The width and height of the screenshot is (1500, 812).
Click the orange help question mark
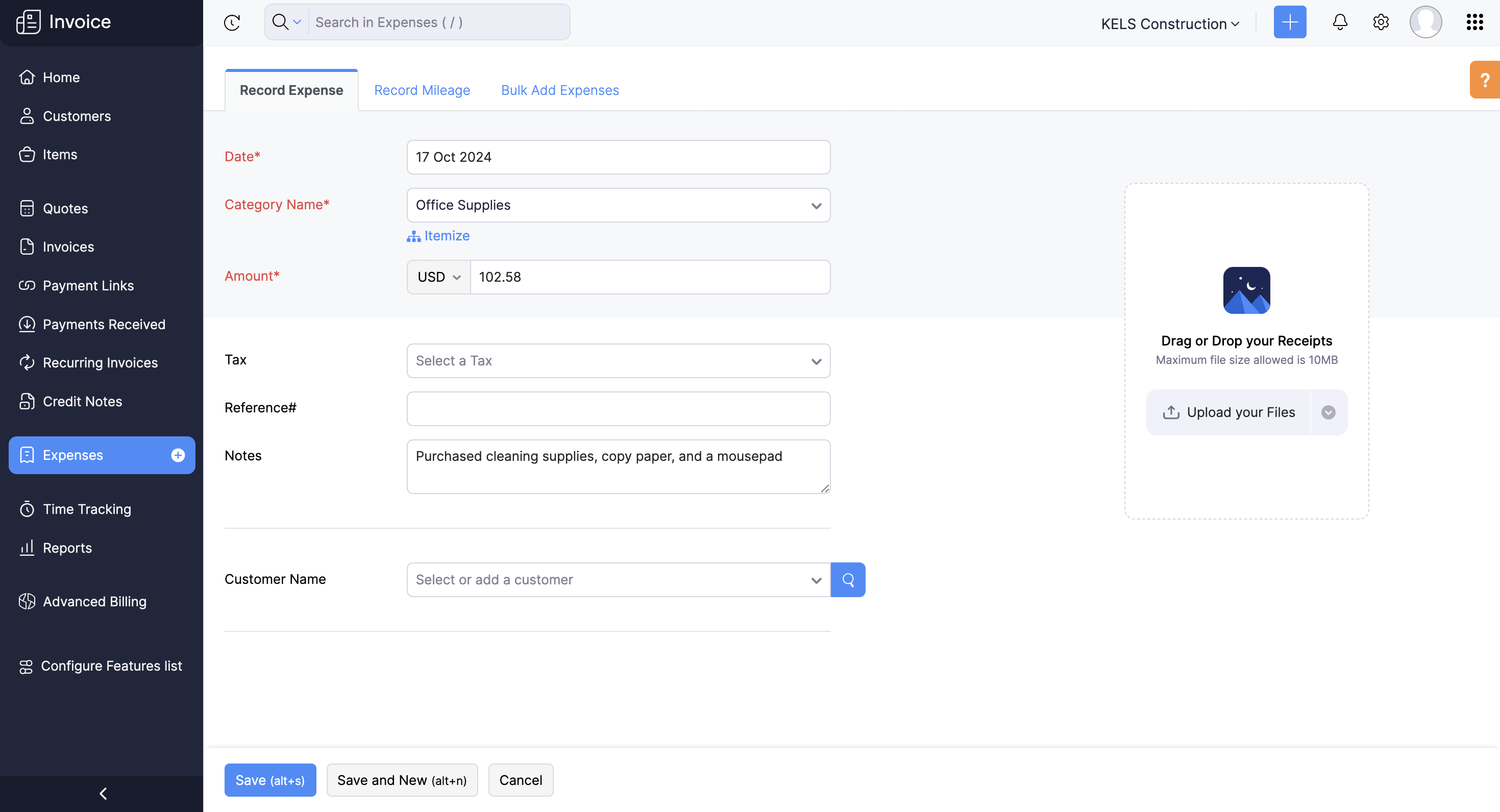[x=1484, y=80]
